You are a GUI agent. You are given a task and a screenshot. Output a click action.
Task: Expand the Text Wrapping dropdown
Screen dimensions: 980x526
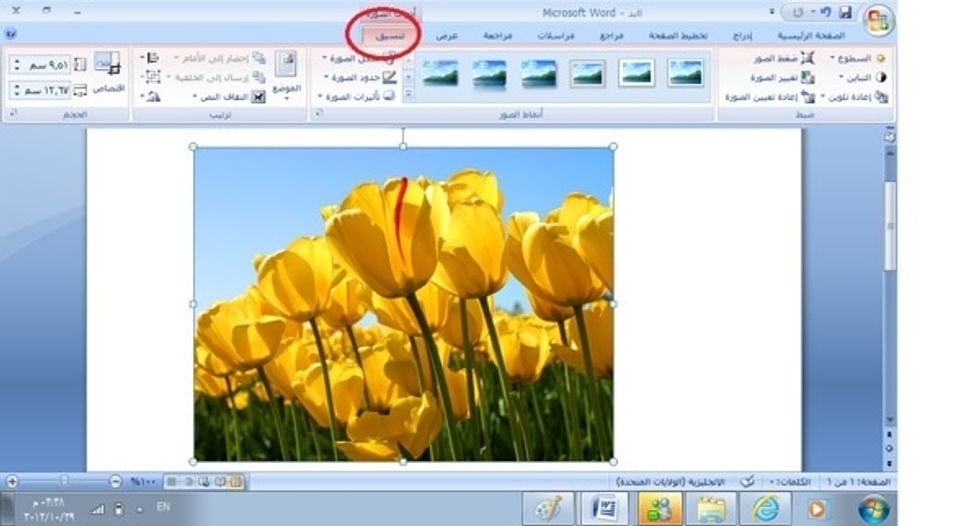tap(228, 97)
